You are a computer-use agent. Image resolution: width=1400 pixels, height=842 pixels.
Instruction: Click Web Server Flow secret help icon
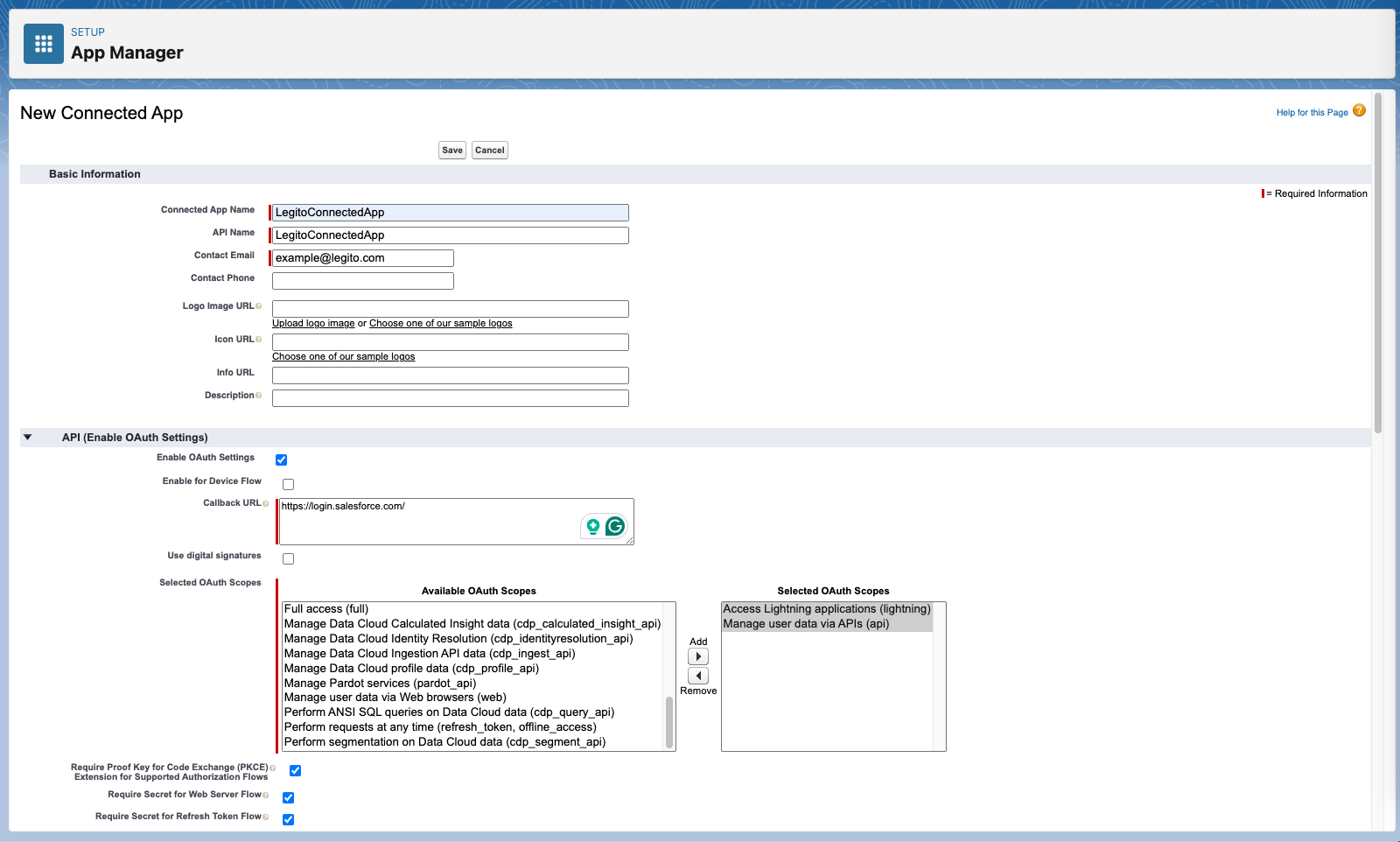(x=265, y=795)
